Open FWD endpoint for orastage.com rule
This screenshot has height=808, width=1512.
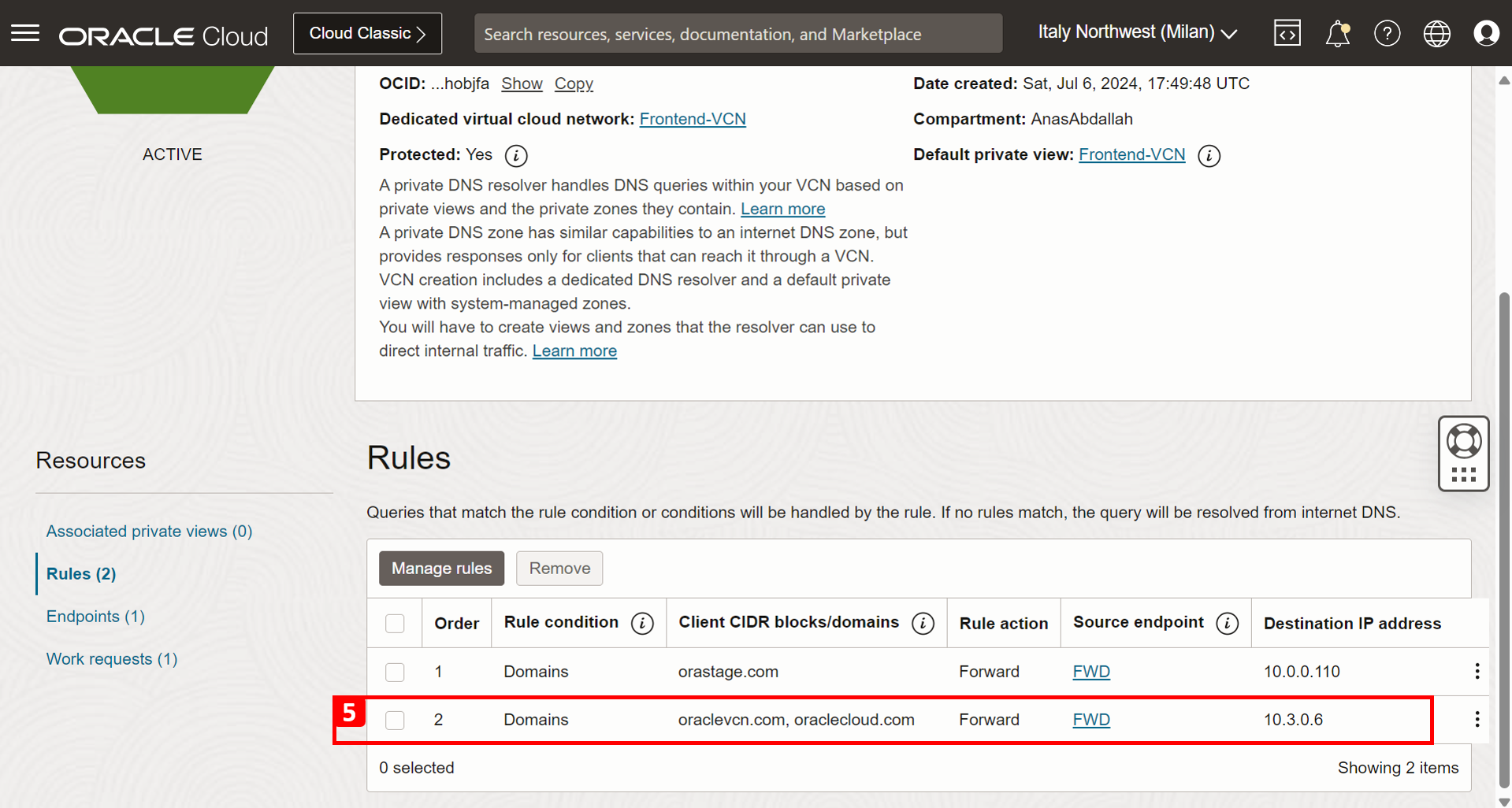click(x=1091, y=672)
